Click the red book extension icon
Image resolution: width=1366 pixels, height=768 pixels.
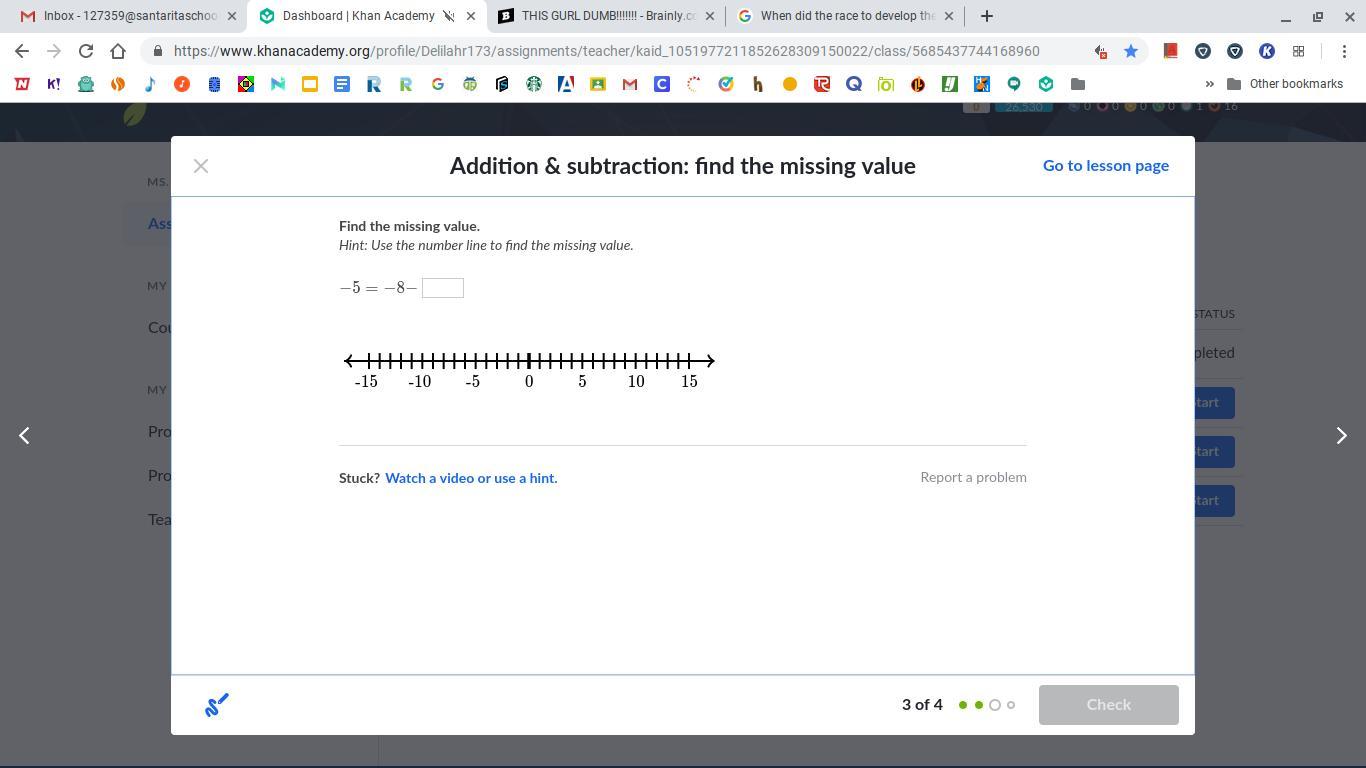[1171, 51]
